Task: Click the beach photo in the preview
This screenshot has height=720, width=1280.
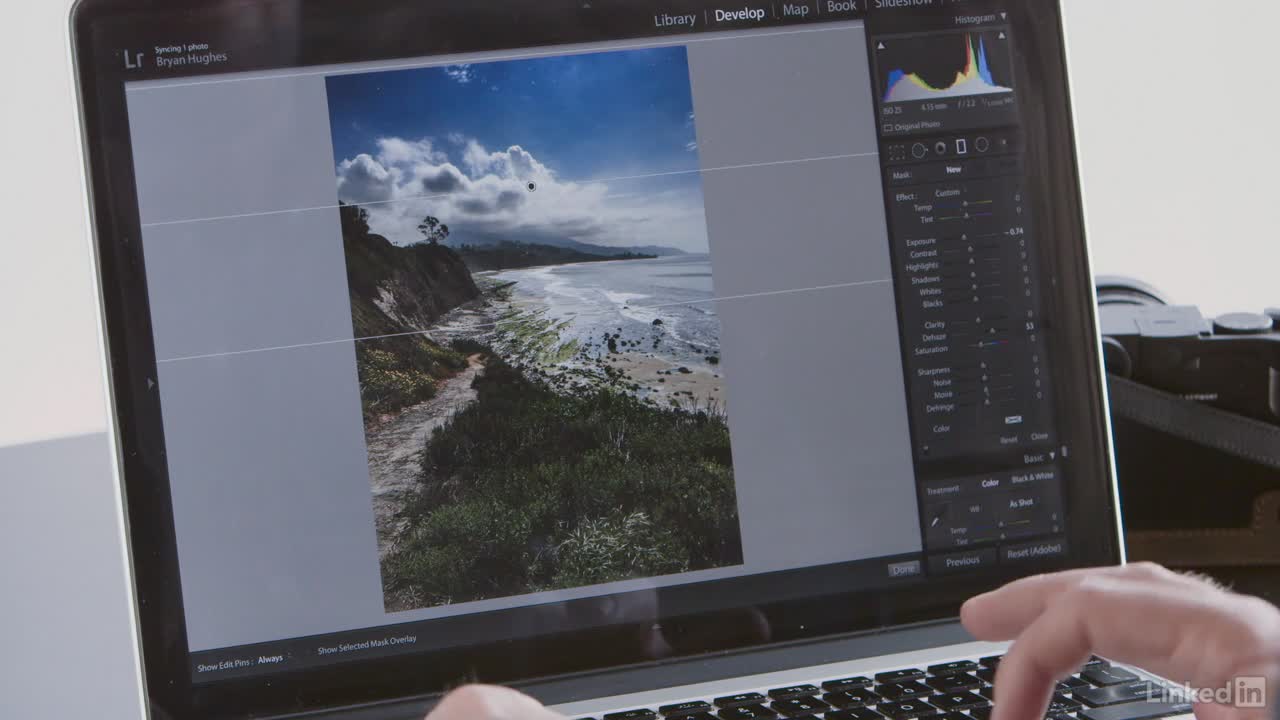Action: (535, 330)
